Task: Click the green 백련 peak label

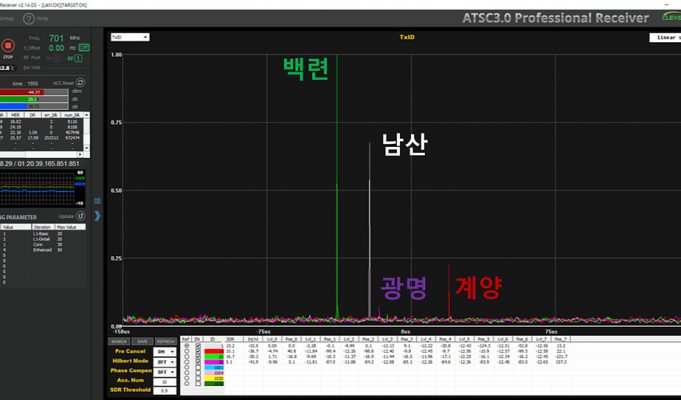Action: [x=306, y=69]
